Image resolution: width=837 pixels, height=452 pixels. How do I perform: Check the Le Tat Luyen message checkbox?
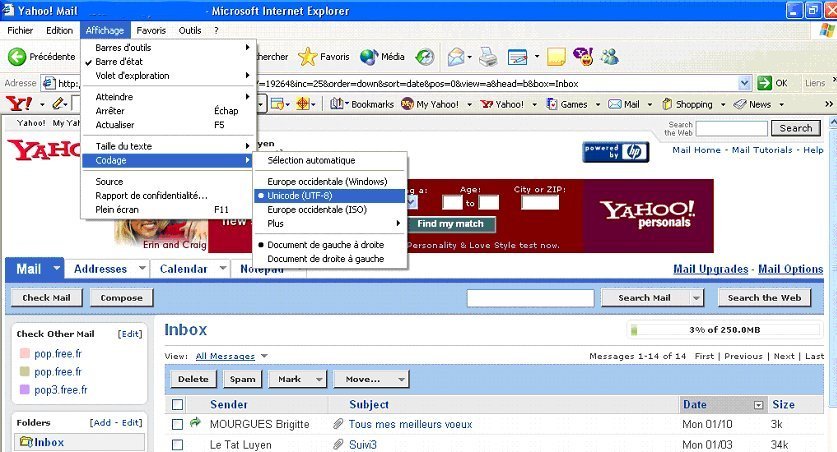click(178, 445)
